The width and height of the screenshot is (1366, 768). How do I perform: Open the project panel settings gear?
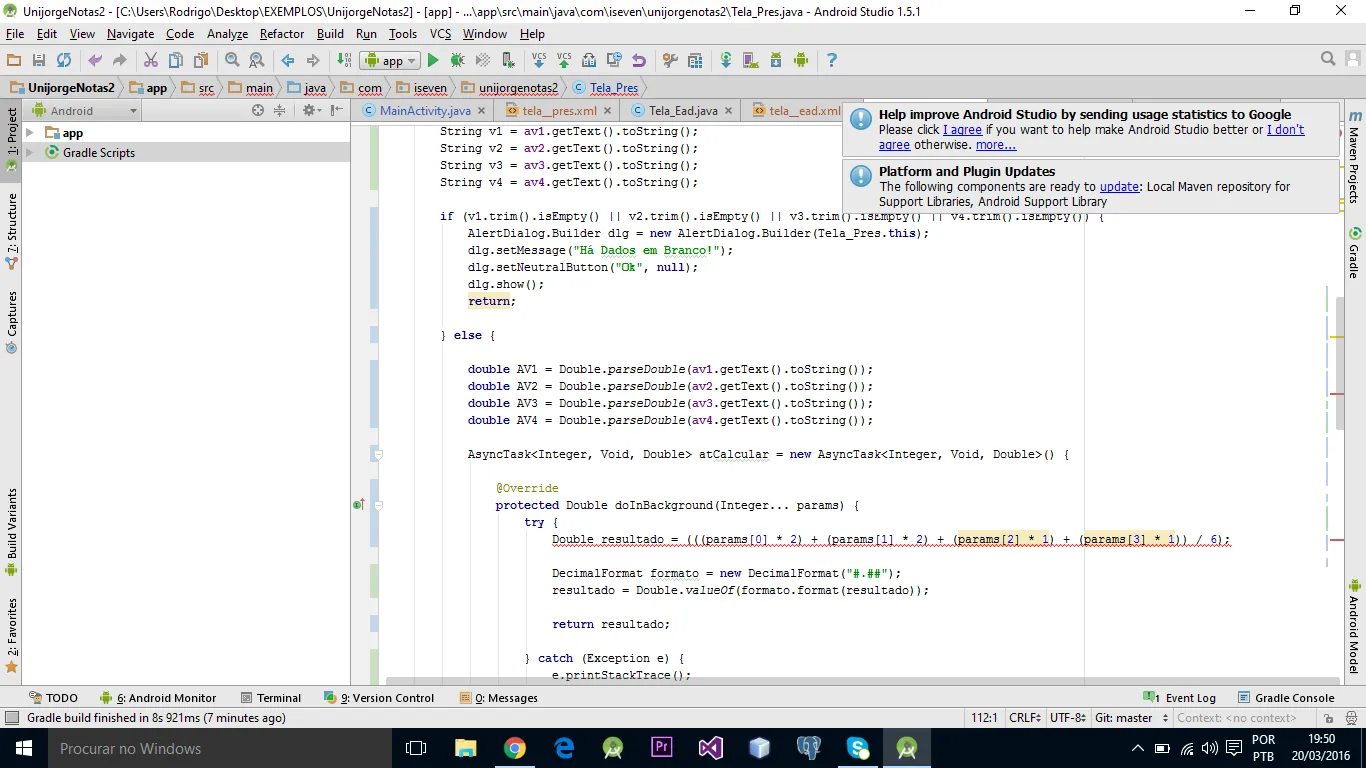310,111
